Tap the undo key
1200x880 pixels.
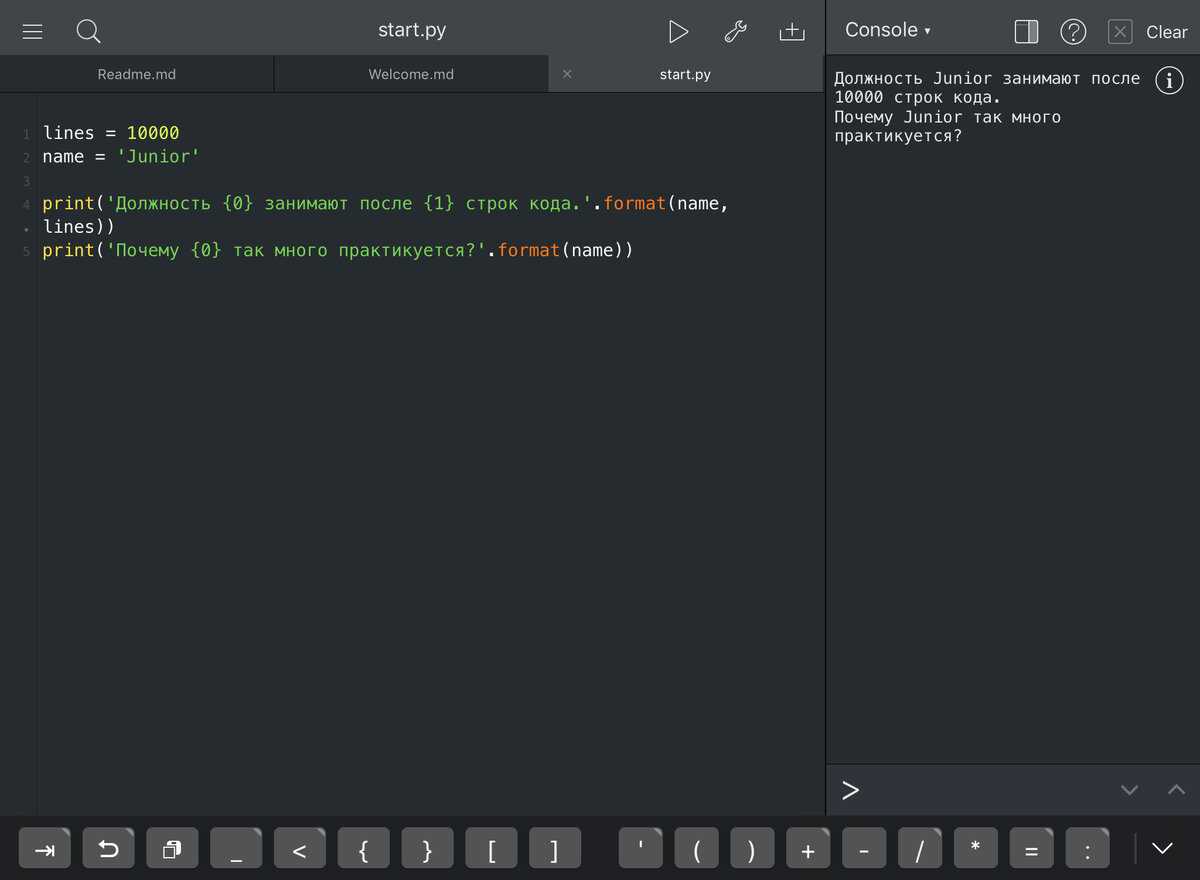click(x=108, y=848)
